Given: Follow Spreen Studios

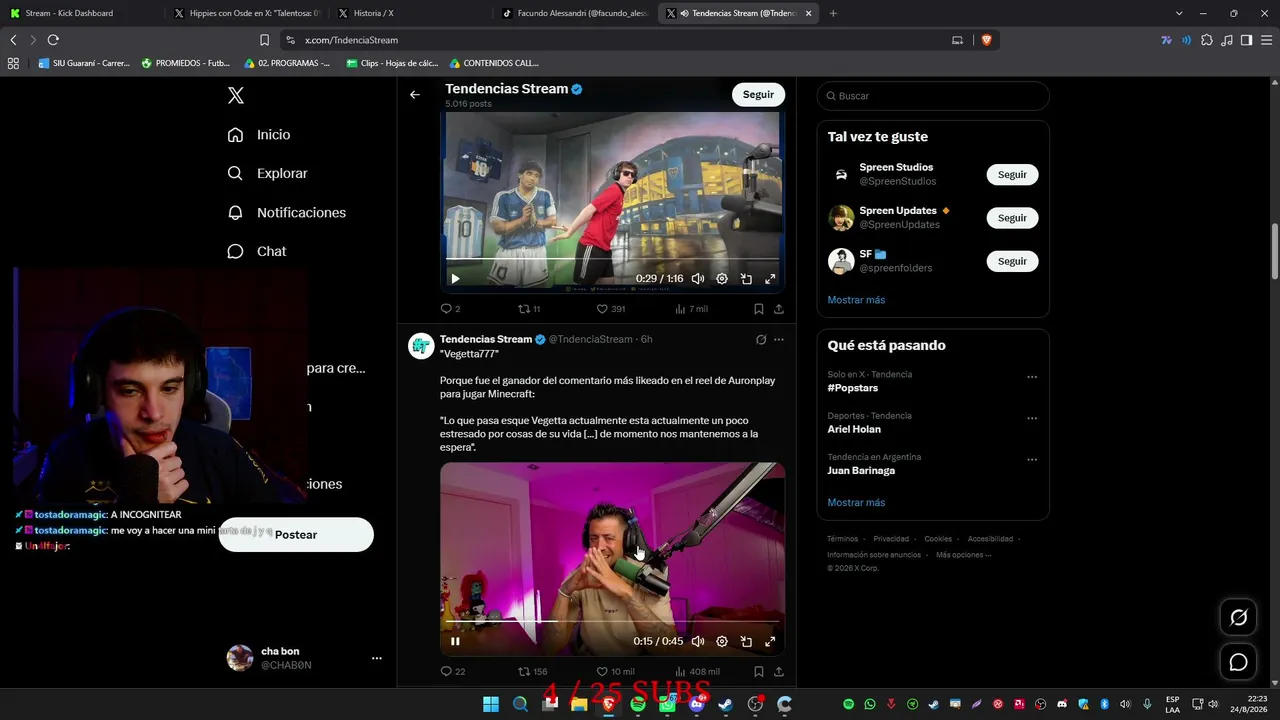Looking at the screenshot, I should point(1012,175).
